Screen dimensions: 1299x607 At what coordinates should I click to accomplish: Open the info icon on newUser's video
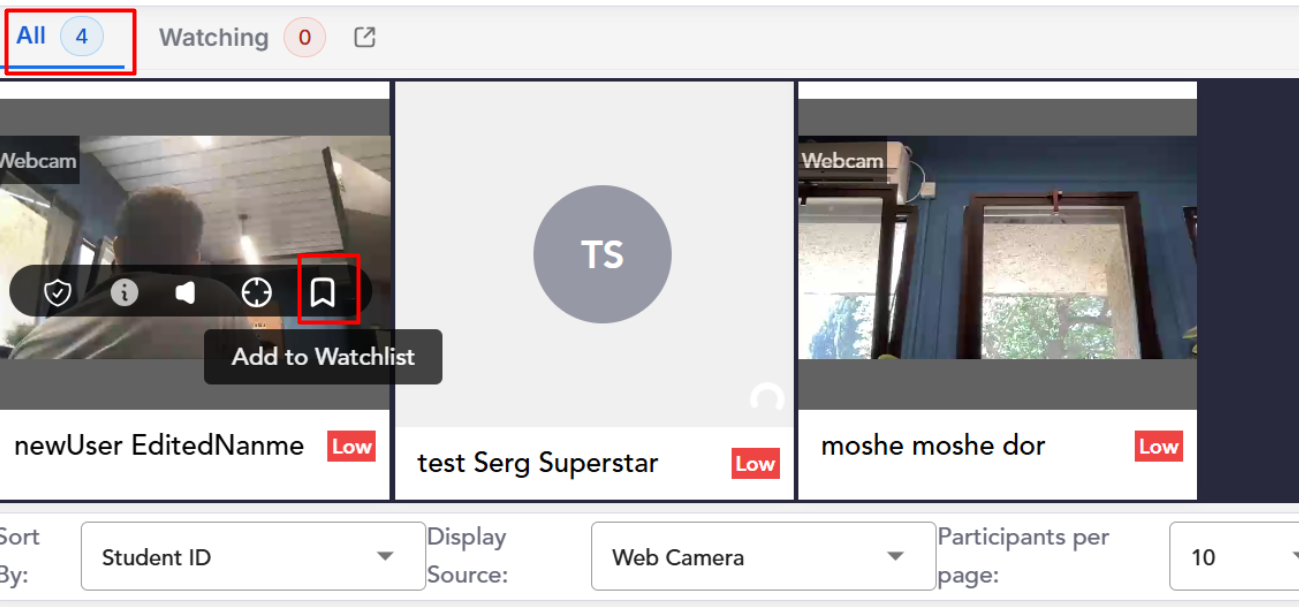pyautogui.click(x=124, y=292)
